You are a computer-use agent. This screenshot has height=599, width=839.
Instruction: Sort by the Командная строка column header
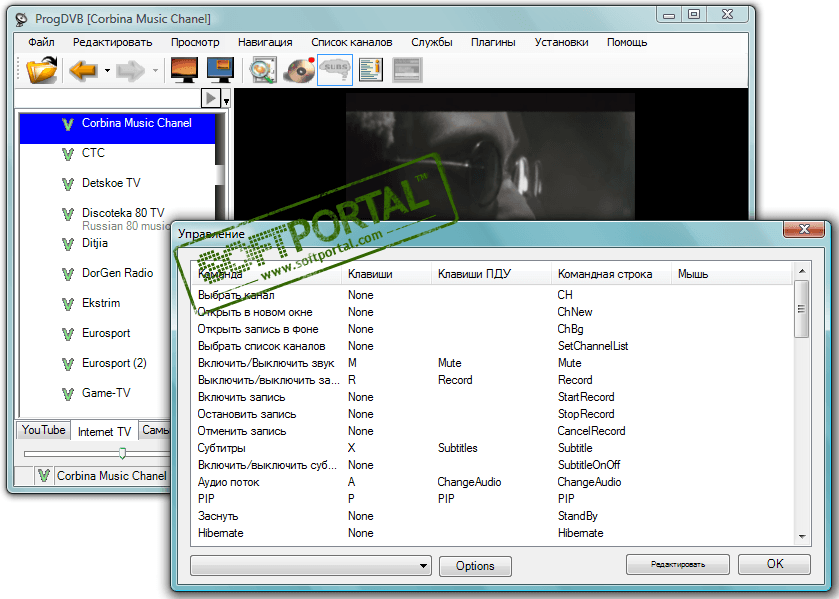point(612,274)
